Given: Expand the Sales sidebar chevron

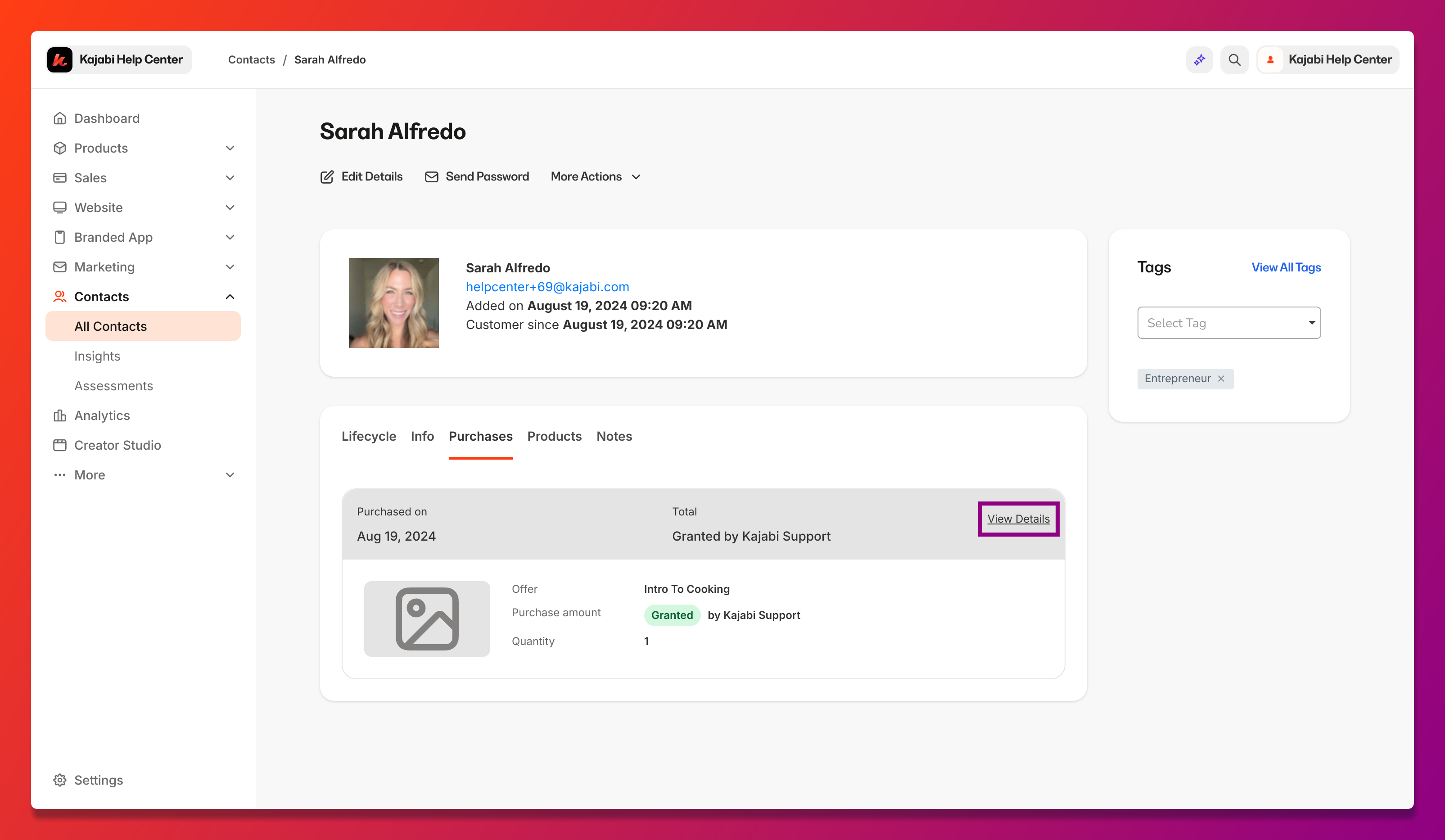Looking at the screenshot, I should [230, 178].
